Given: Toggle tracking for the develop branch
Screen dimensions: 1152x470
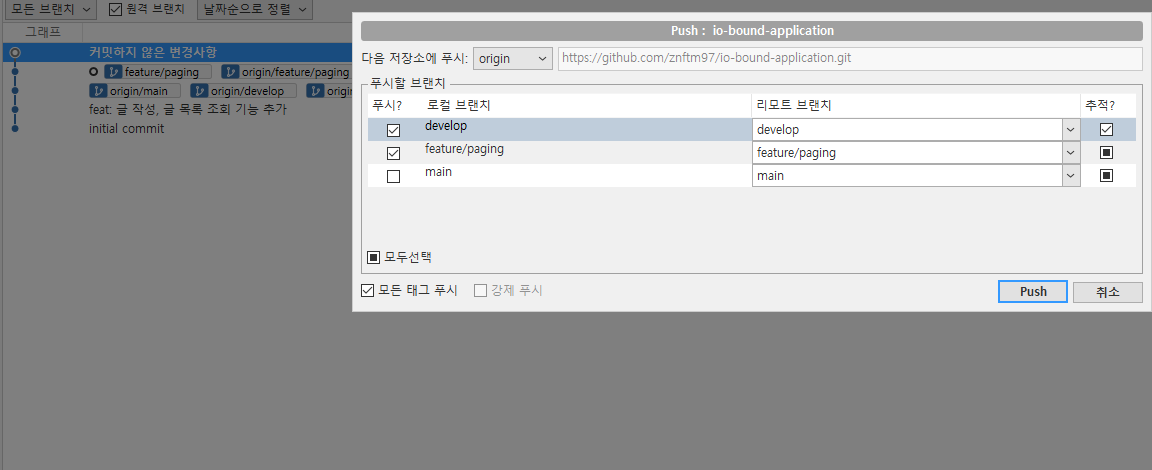Looking at the screenshot, I should [x=1106, y=129].
